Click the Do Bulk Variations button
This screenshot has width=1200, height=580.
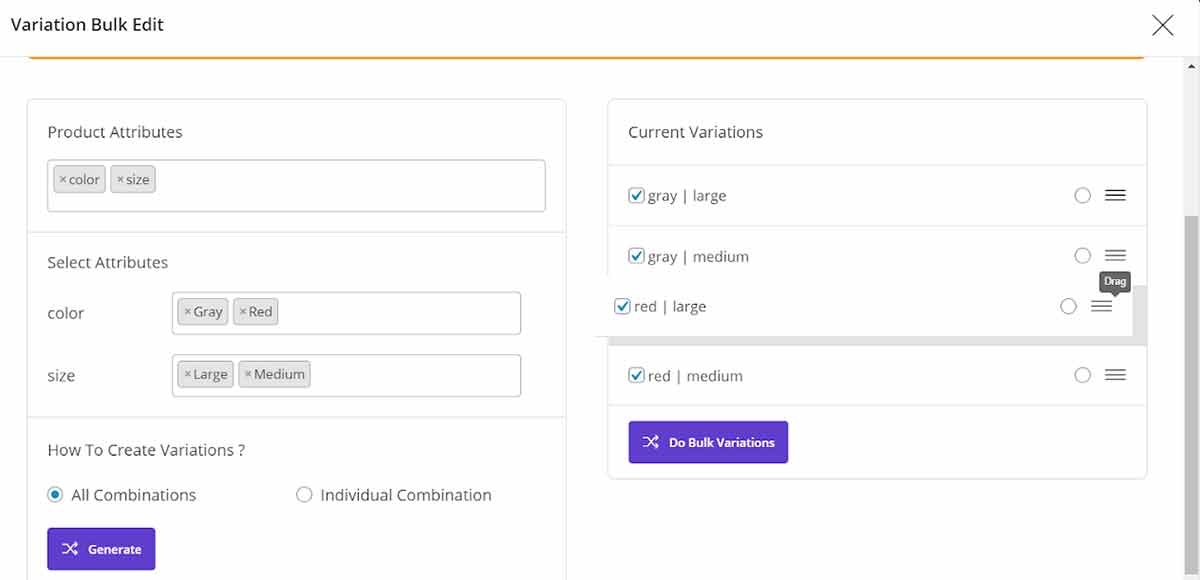click(708, 442)
